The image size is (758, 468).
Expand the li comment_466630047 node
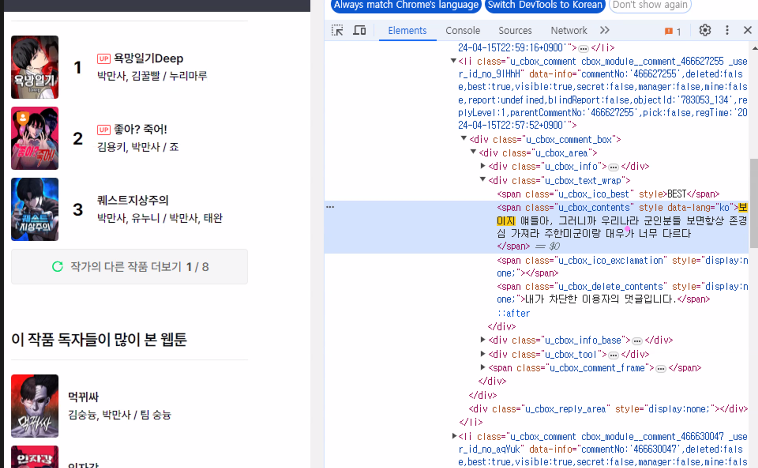(x=453, y=436)
